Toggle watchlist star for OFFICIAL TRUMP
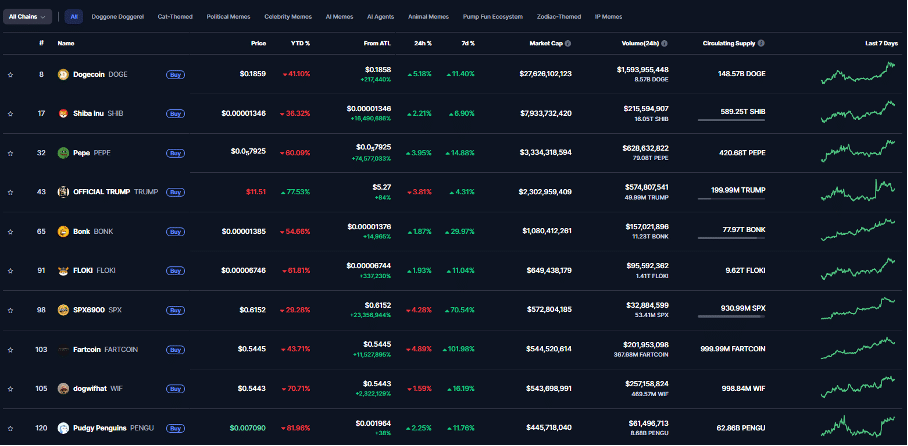The height and width of the screenshot is (446, 908). pos(11,192)
